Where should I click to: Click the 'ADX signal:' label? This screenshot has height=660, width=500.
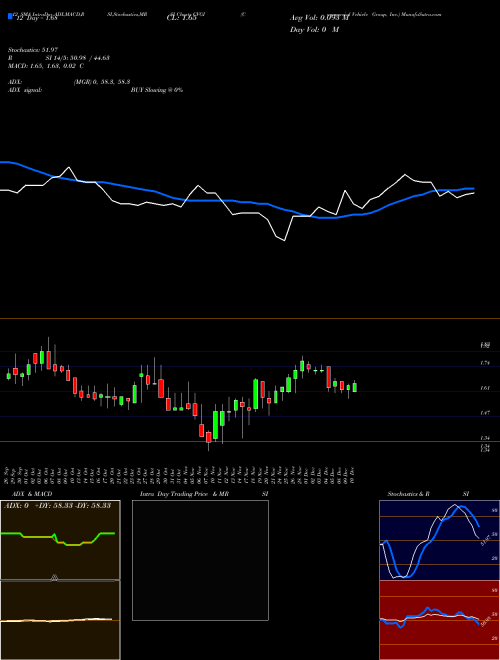[25, 90]
